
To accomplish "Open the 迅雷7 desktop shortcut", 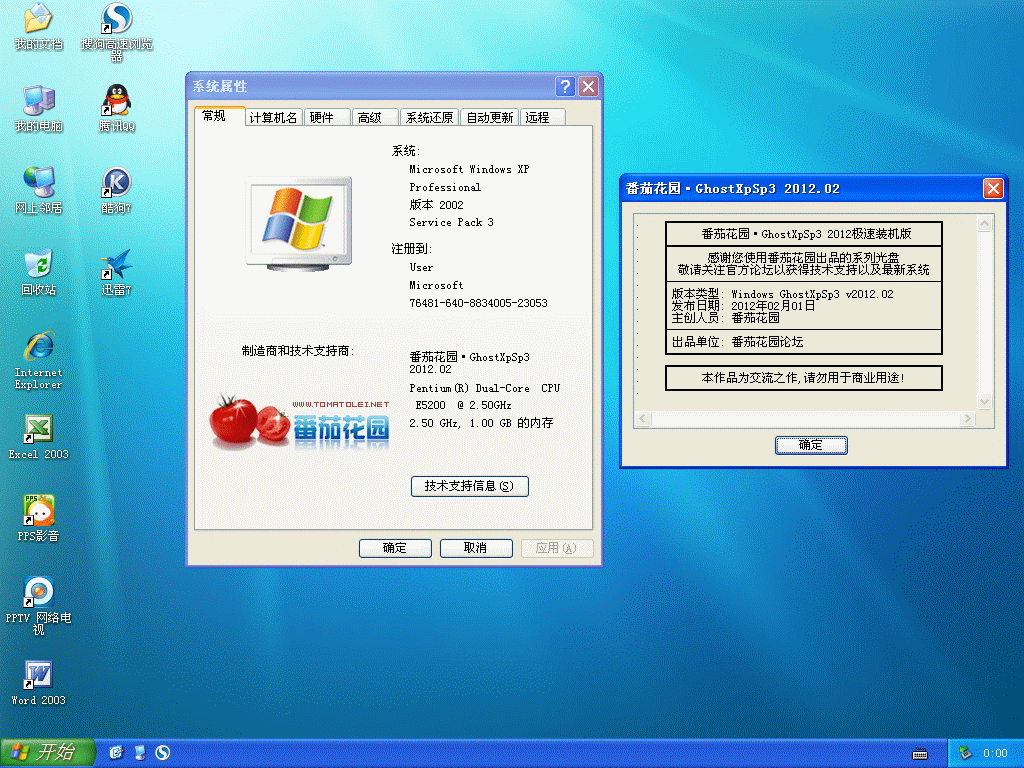I will [x=117, y=265].
